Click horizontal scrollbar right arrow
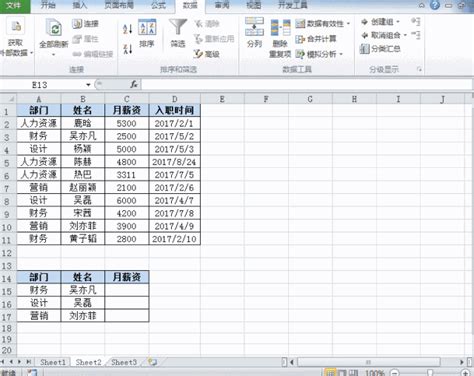This screenshot has height=376, width=474. click(x=462, y=362)
